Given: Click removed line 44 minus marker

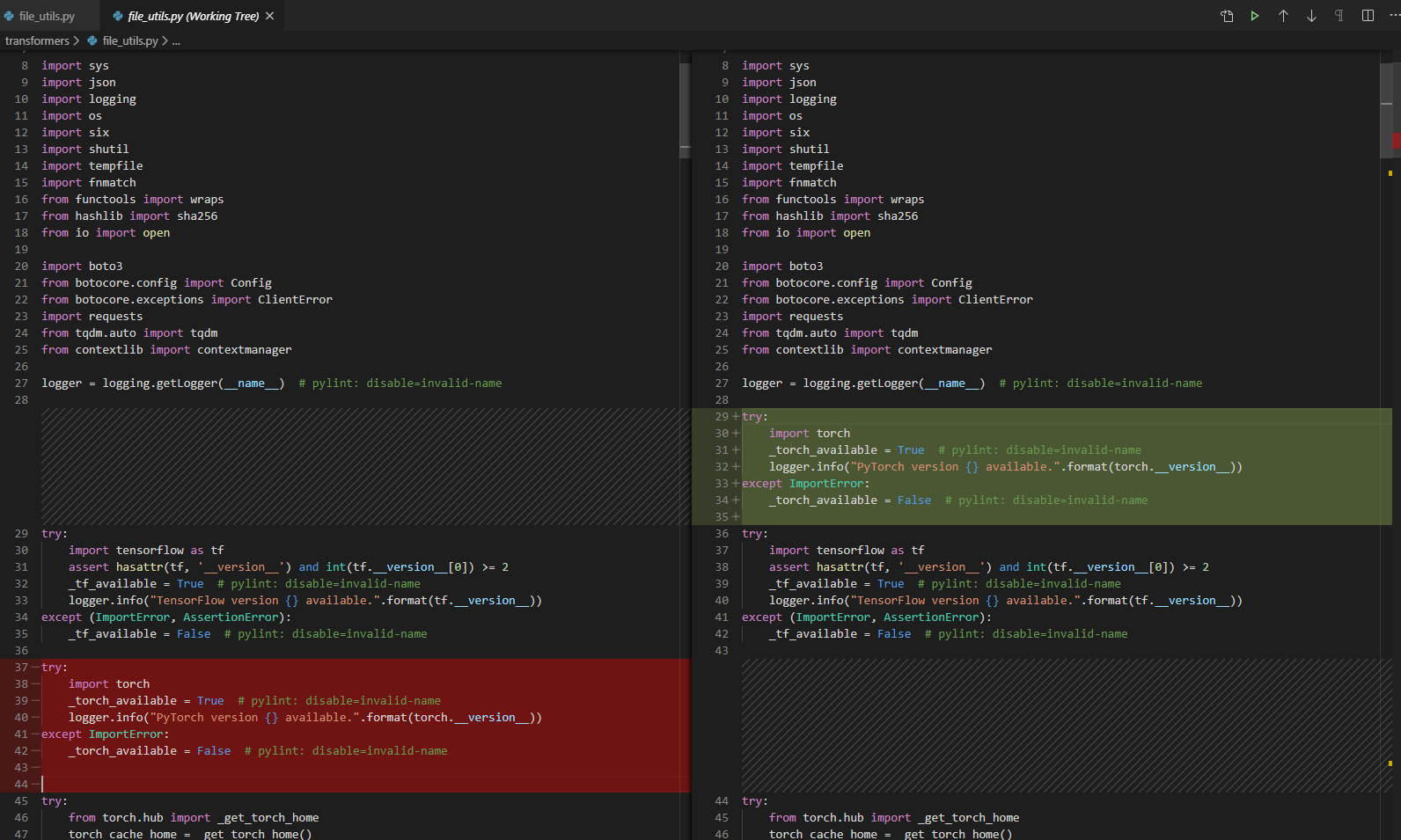Looking at the screenshot, I should [35, 785].
